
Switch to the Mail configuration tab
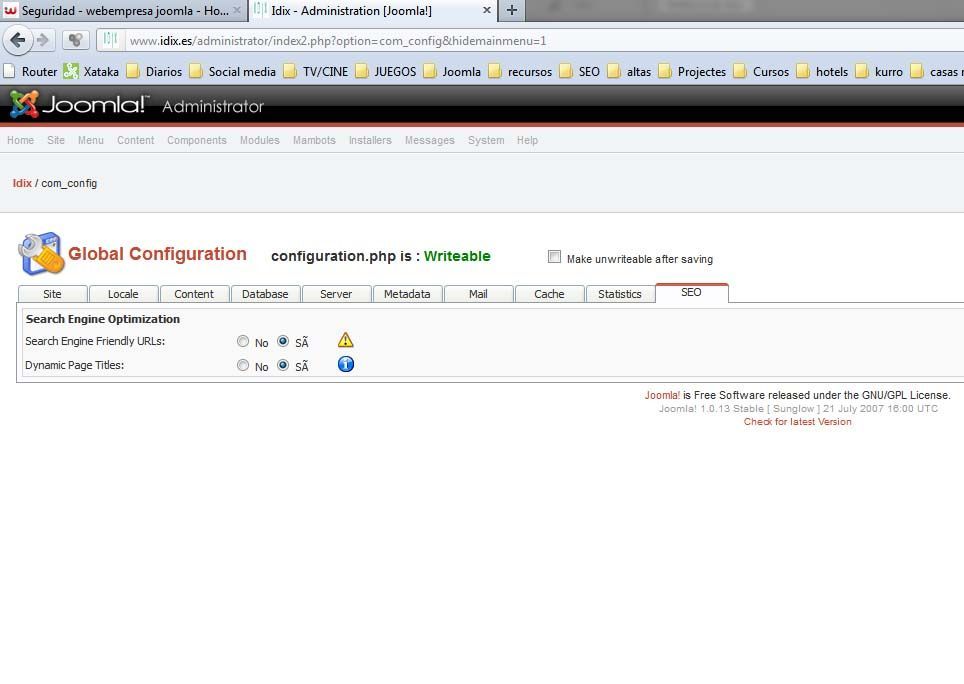[x=478, y=294]
